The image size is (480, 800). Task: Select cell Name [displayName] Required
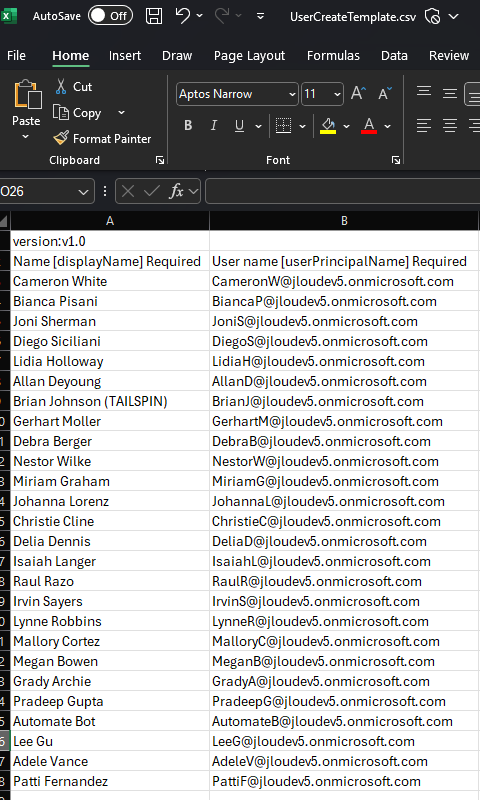coord(110,261)
